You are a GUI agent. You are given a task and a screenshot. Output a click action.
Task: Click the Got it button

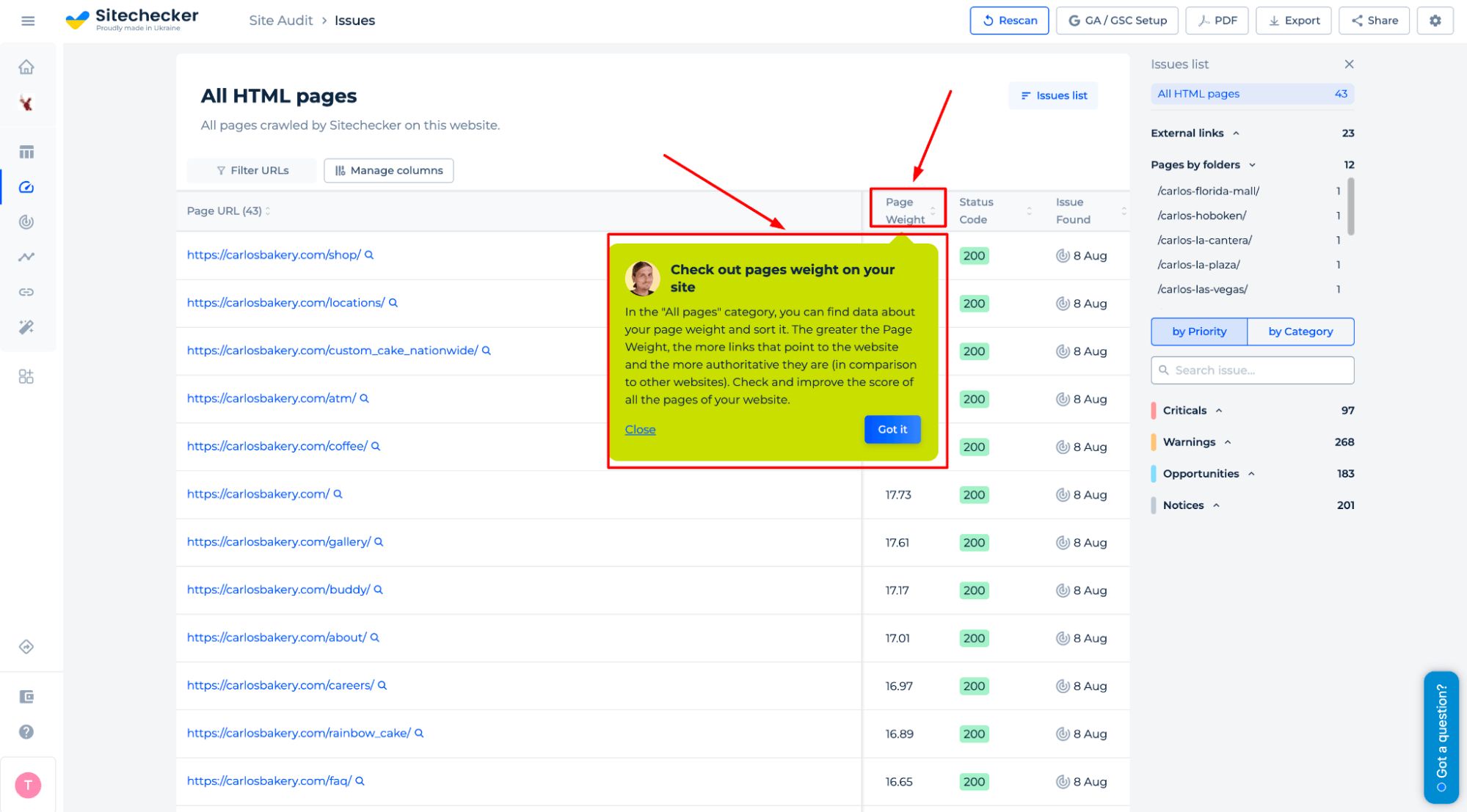[x=891, y=429]
